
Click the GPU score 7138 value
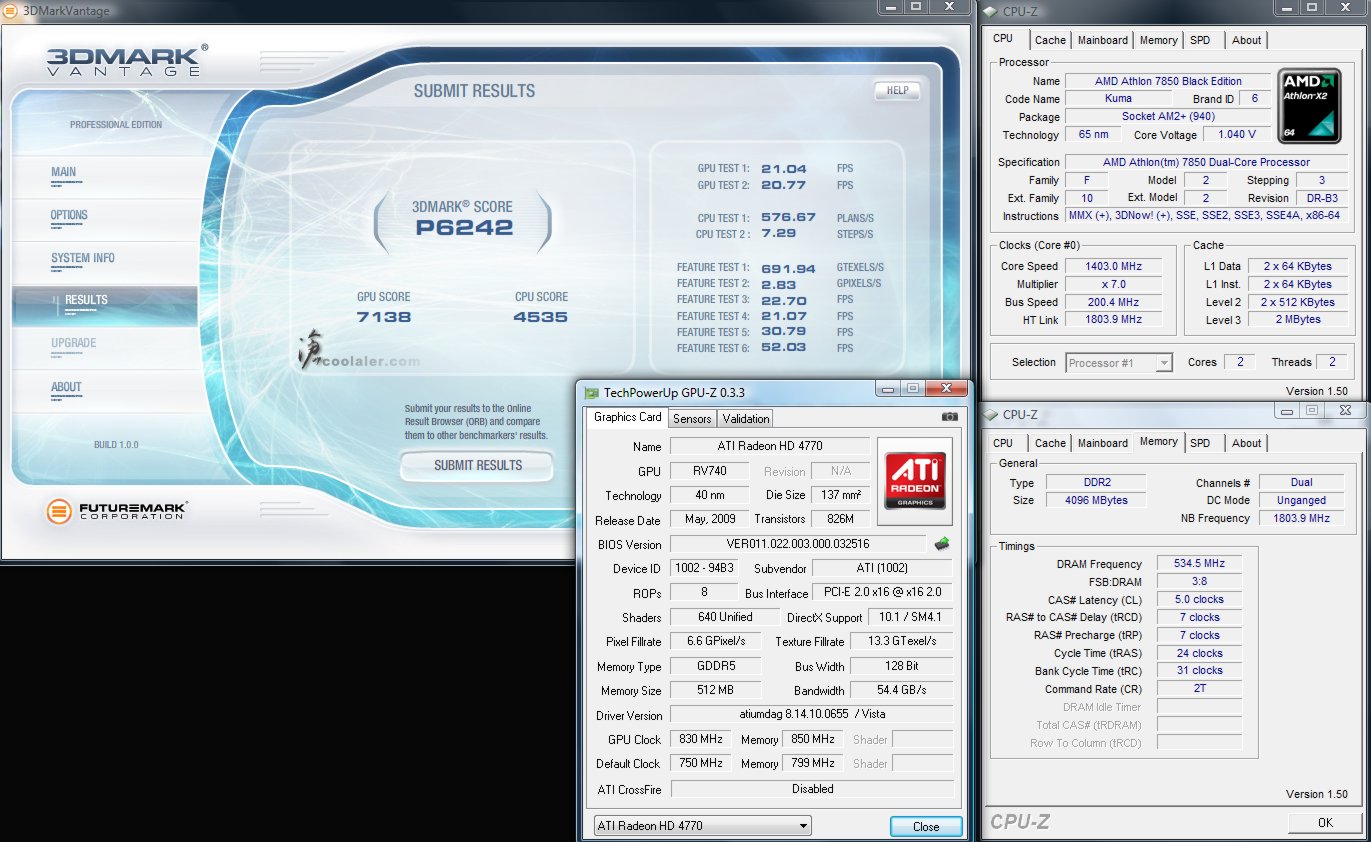coord(384,317)
